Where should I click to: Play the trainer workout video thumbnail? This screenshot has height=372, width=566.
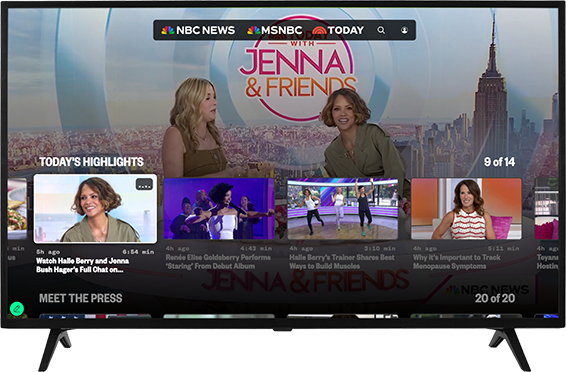pos(343,209)
